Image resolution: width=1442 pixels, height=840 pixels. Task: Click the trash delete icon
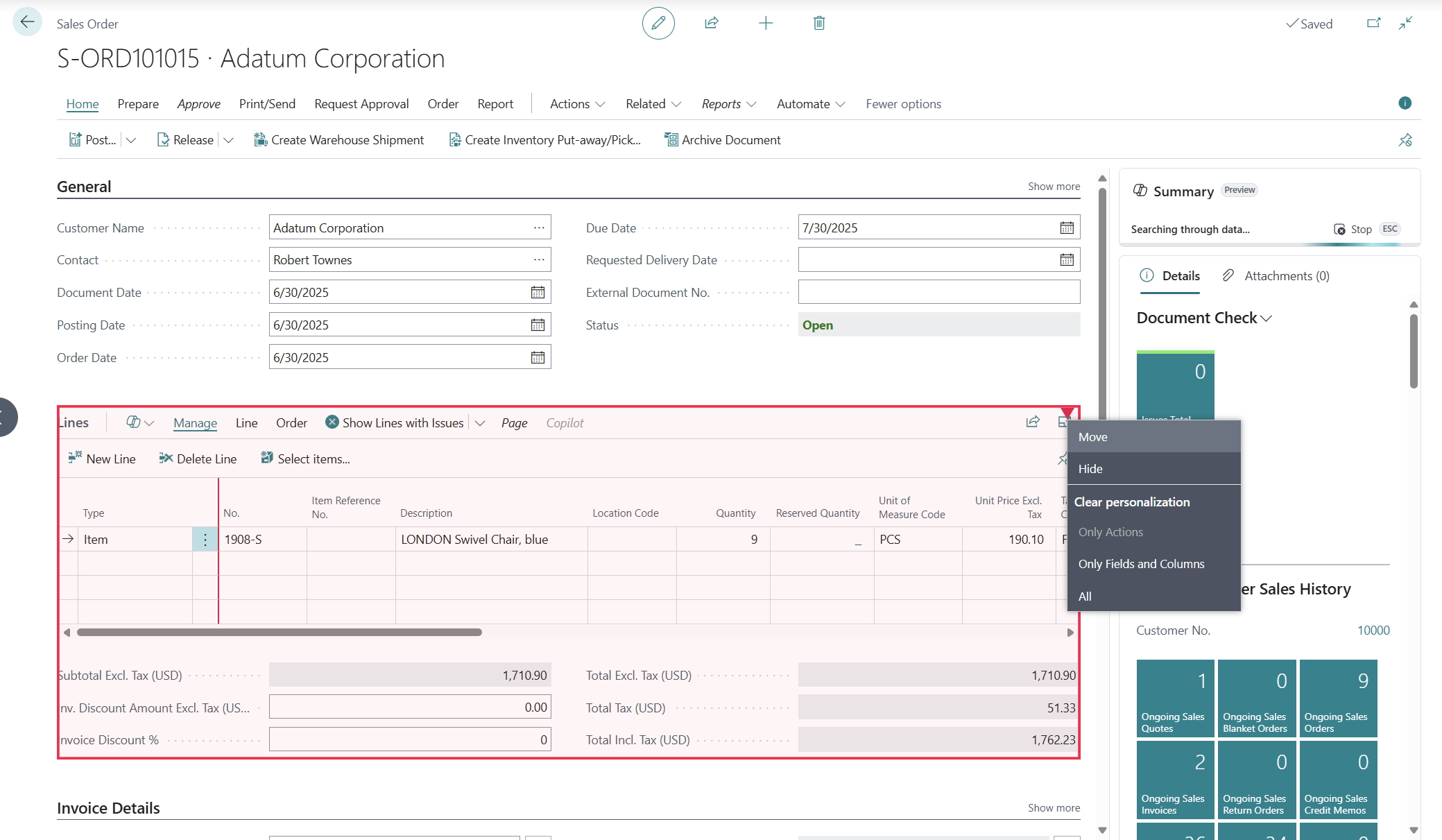click(x=818, y=23)
